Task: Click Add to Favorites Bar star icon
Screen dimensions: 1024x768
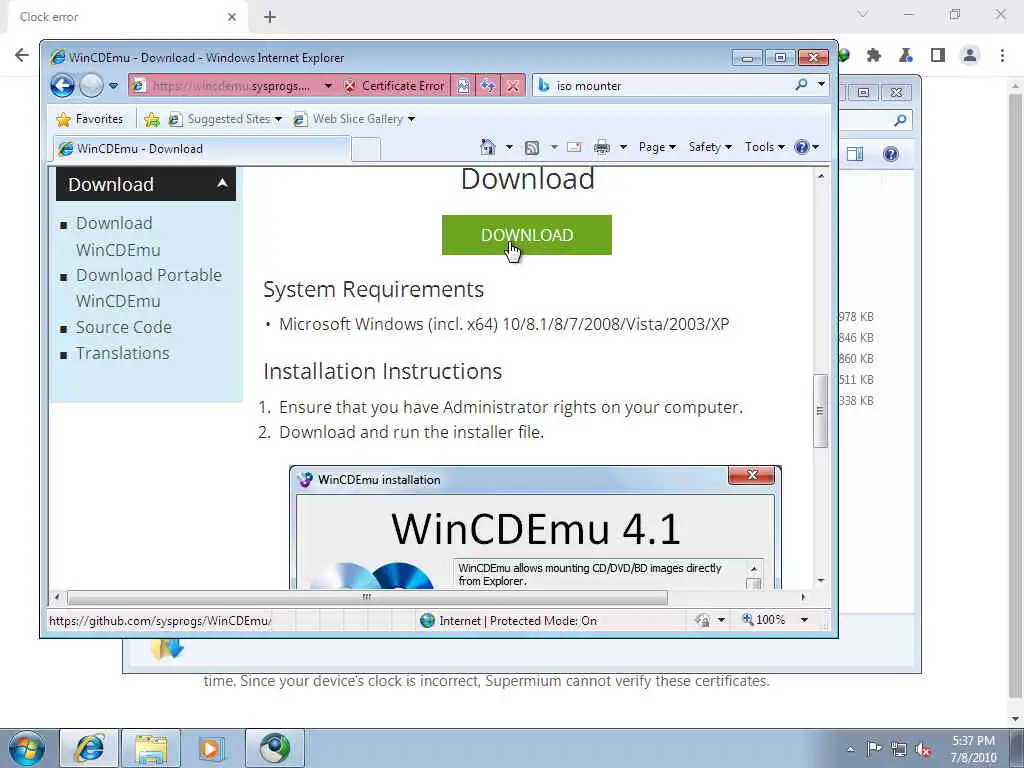Action: pos(152,119)
